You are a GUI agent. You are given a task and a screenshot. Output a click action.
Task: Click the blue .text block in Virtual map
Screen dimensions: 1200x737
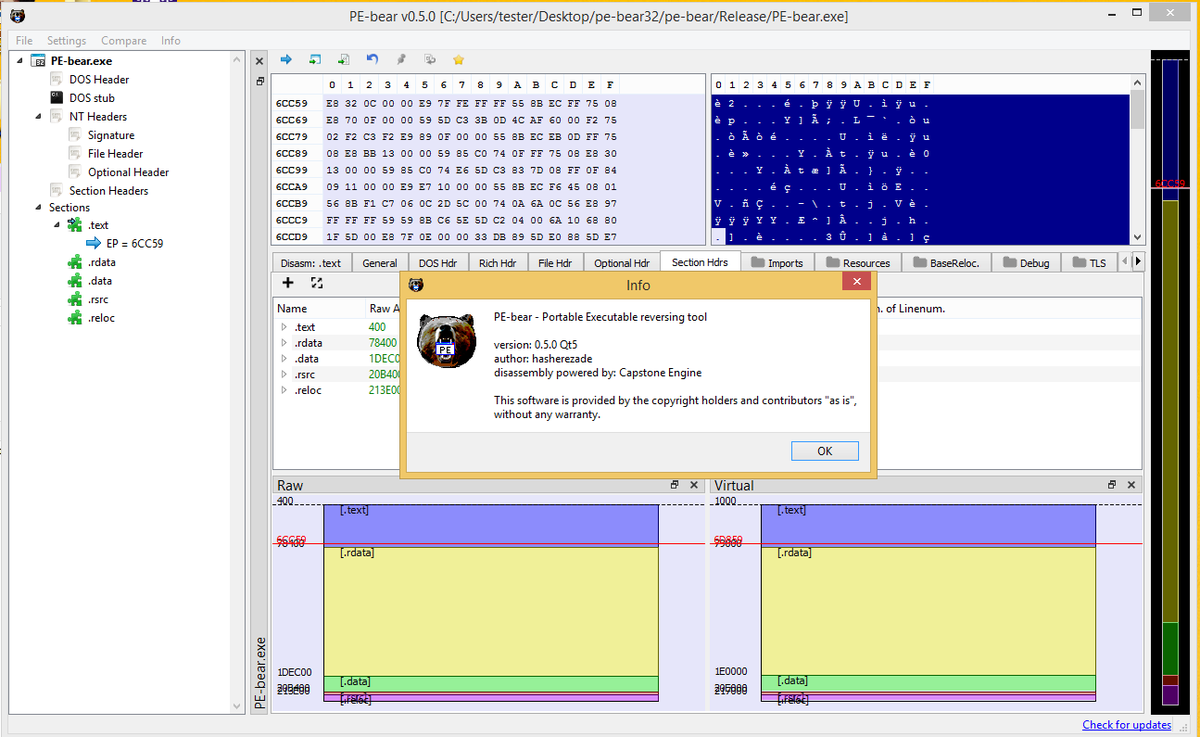pyautogui.click(x=929, y=524)
